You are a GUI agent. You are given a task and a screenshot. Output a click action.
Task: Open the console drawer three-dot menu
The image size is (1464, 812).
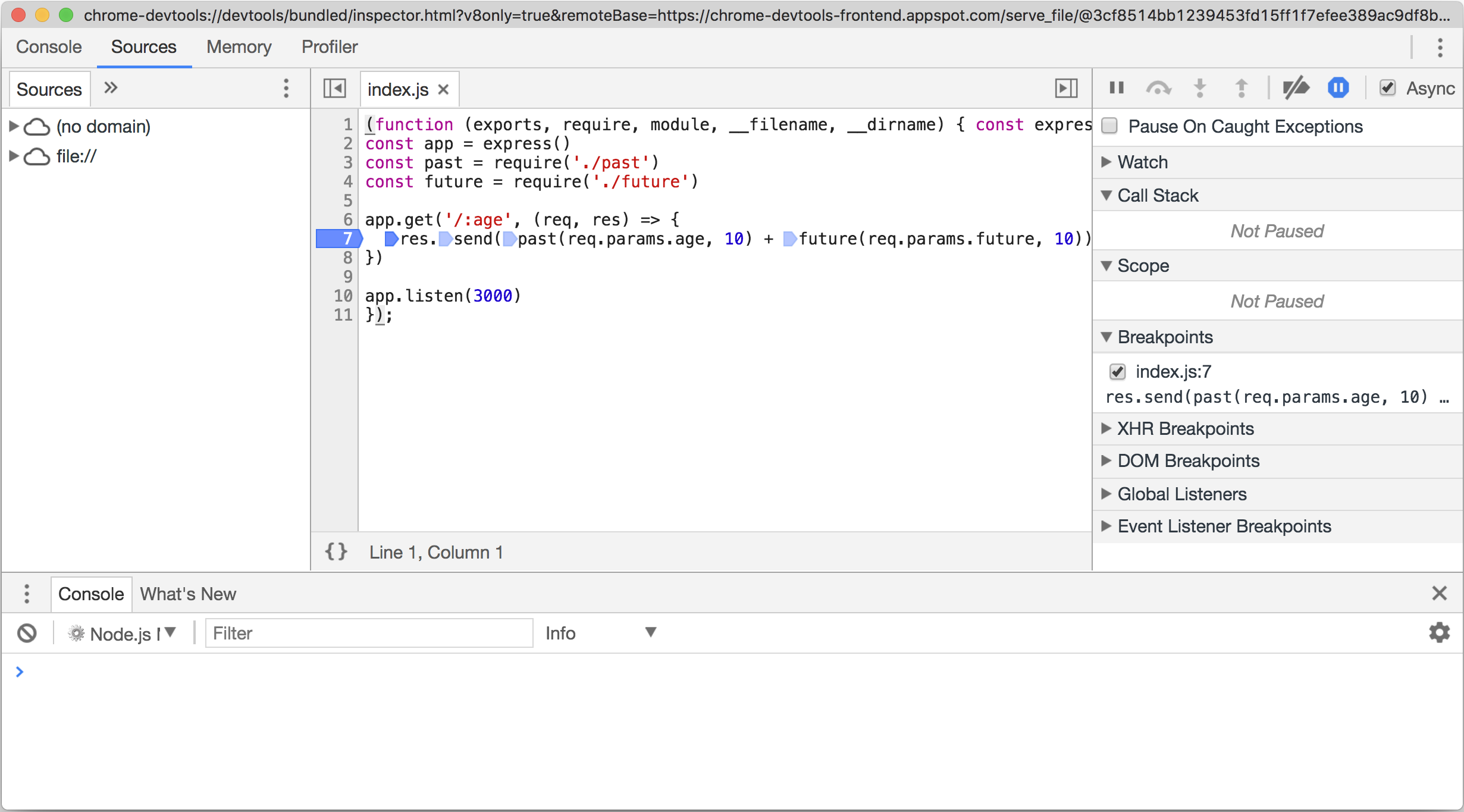27,594
